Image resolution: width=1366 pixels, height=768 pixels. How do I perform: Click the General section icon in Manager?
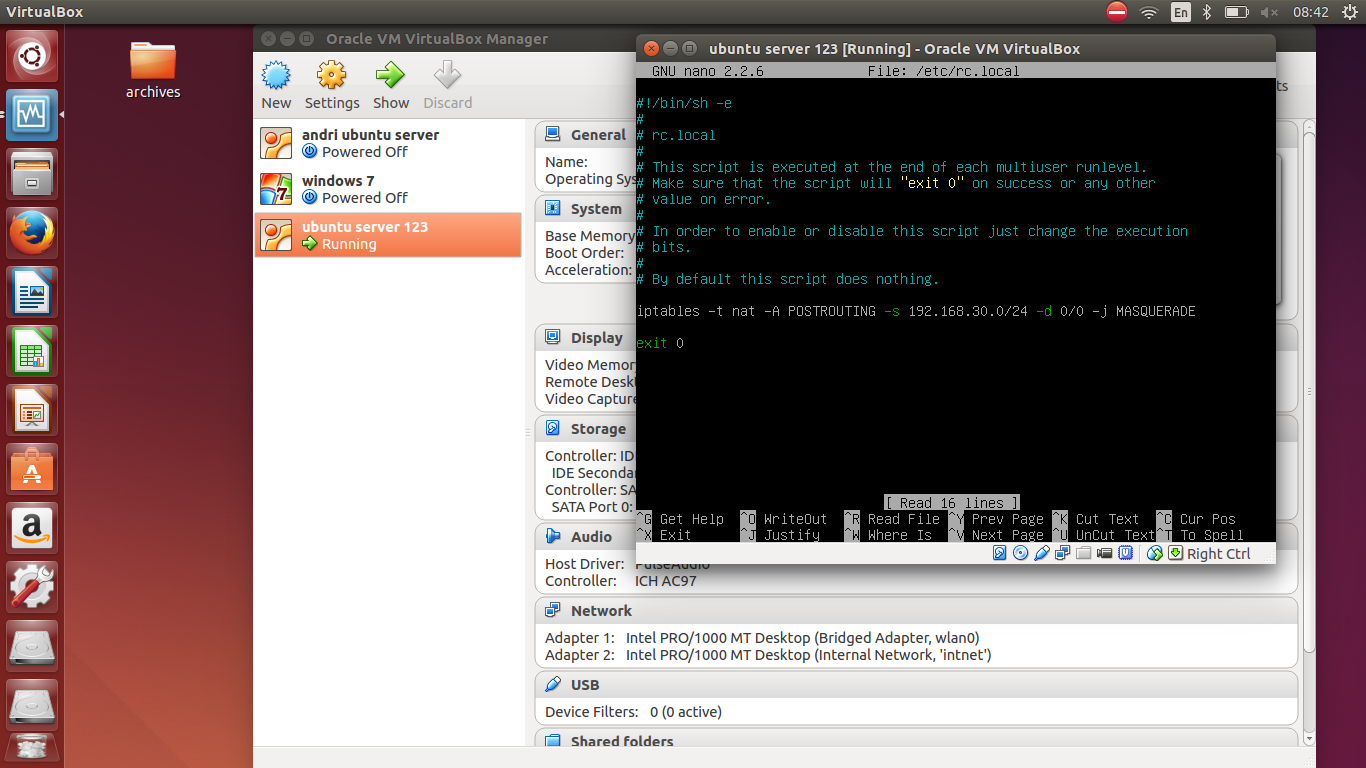click(x=553, y=135)
